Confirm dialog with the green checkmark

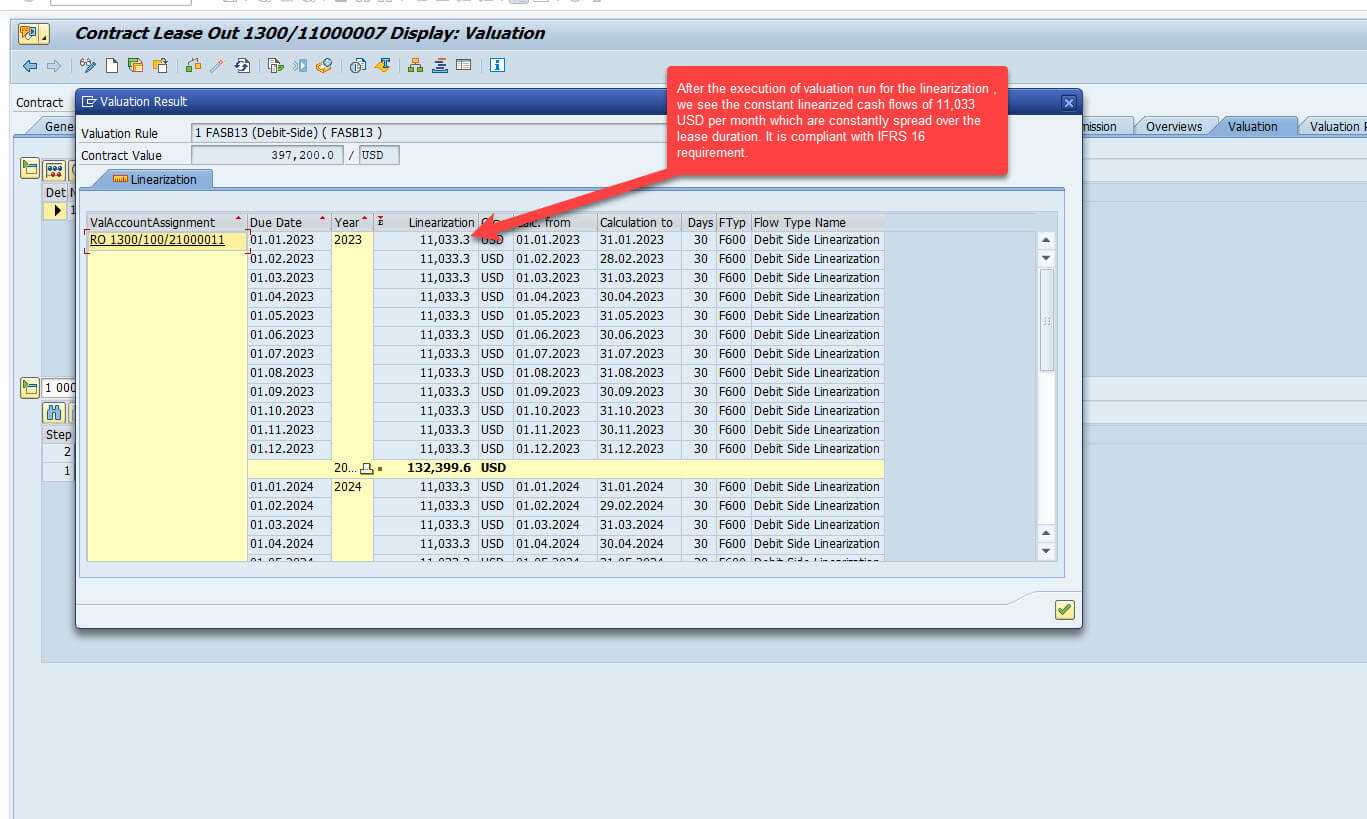pos(1064,609)
